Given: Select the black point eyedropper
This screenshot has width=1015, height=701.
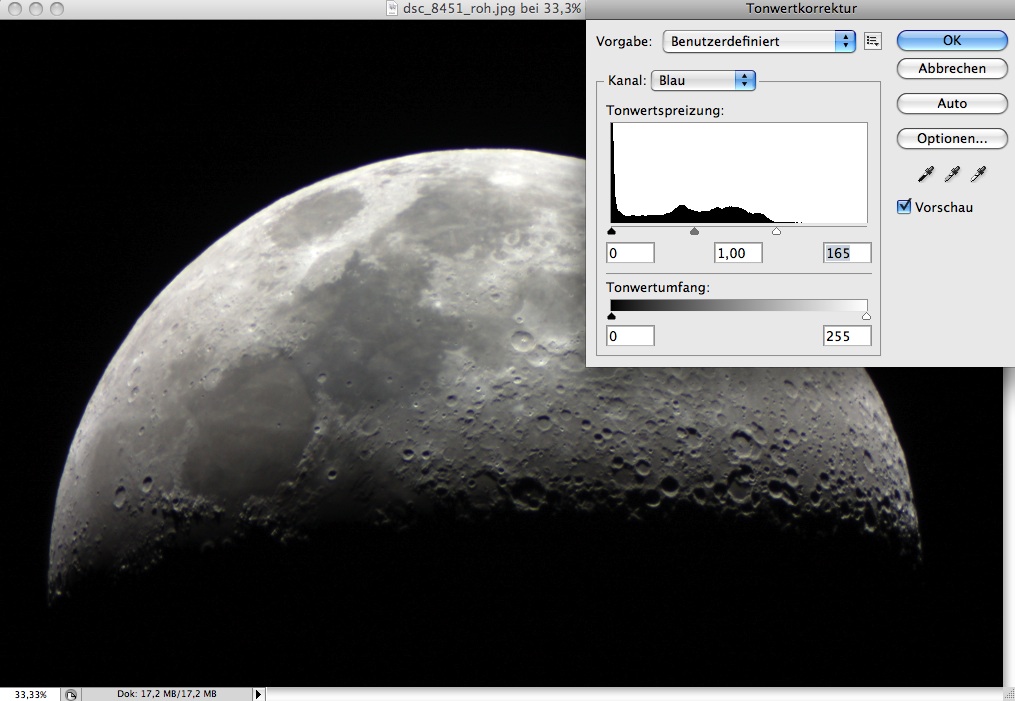Looking at the screenshot, I should (x=926, y=173).
